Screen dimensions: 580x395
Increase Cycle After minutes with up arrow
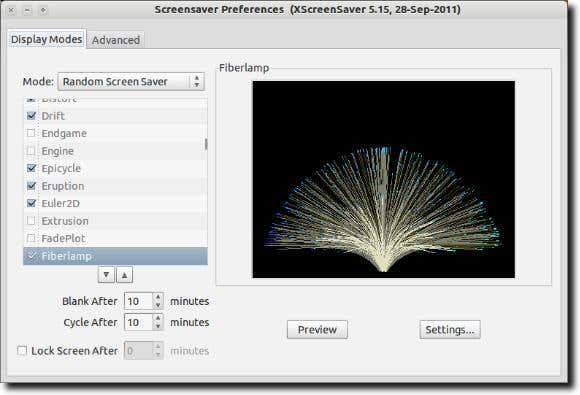click(x=158, y=318)
